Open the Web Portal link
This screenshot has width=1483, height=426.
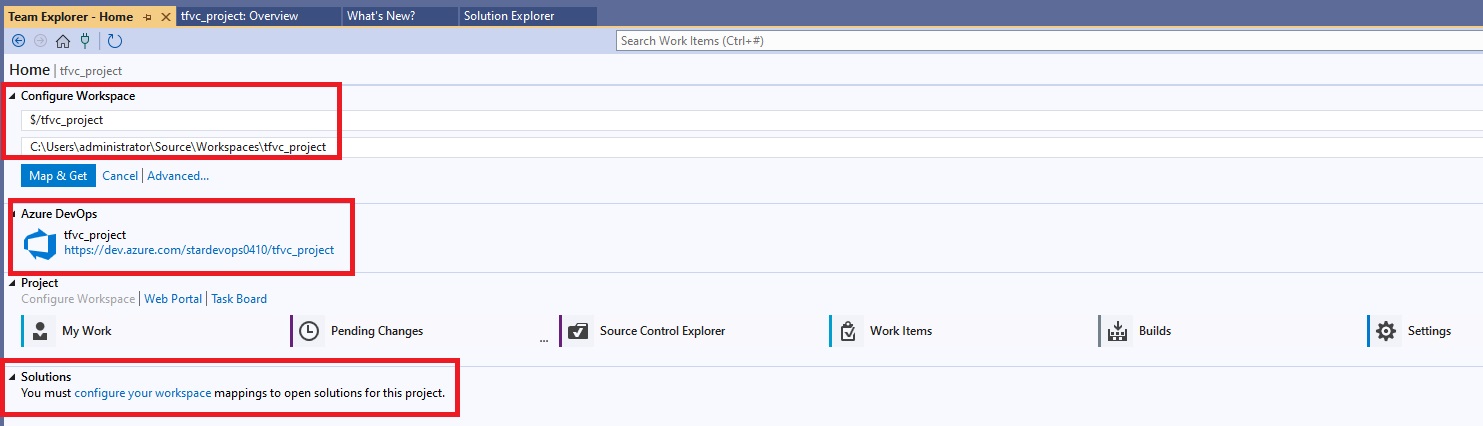[173, 299]
